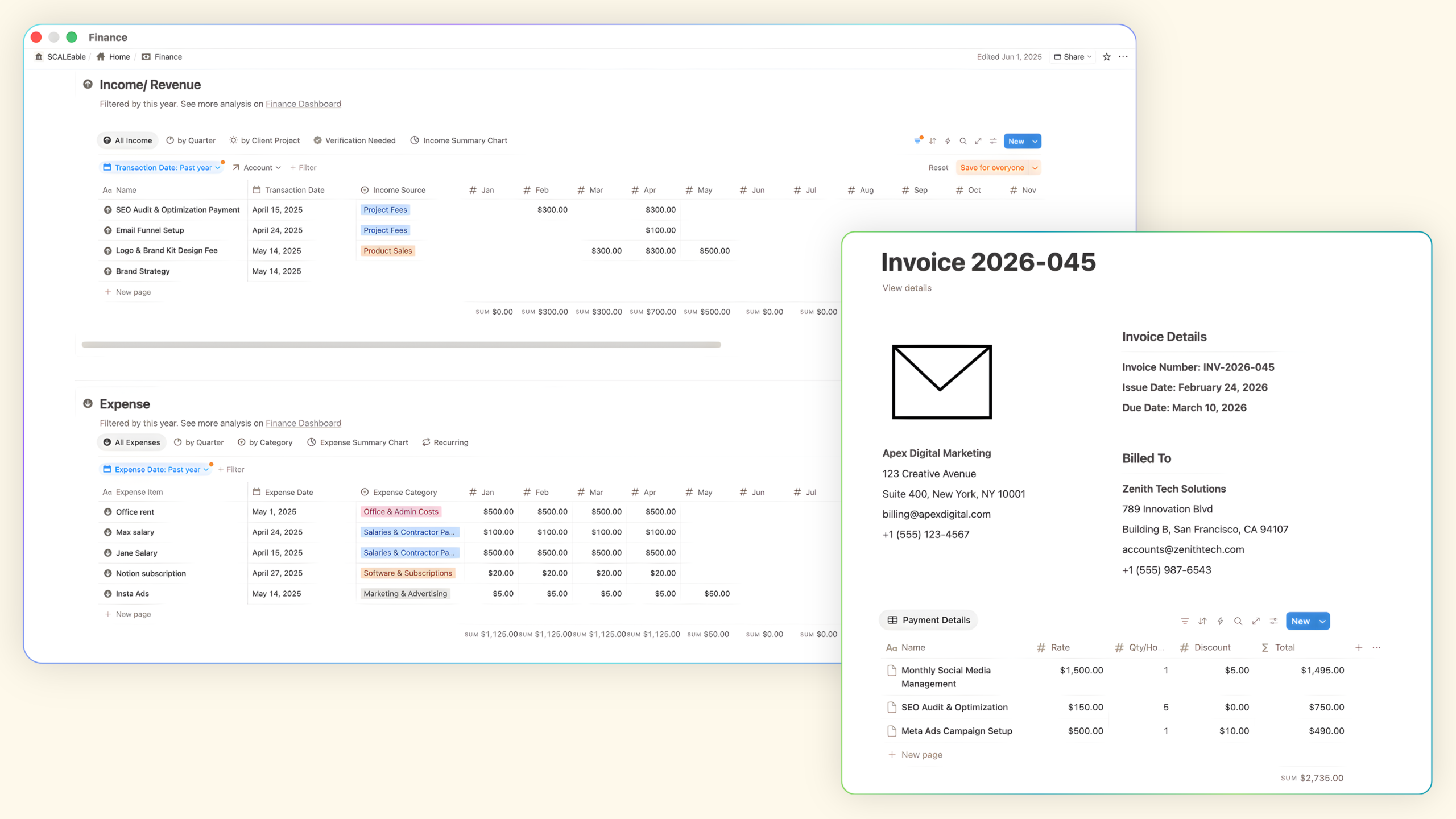Open the Payment Details view settings icon
1456x819 pixels.
pyautogui.click(x=1274, y=621)
